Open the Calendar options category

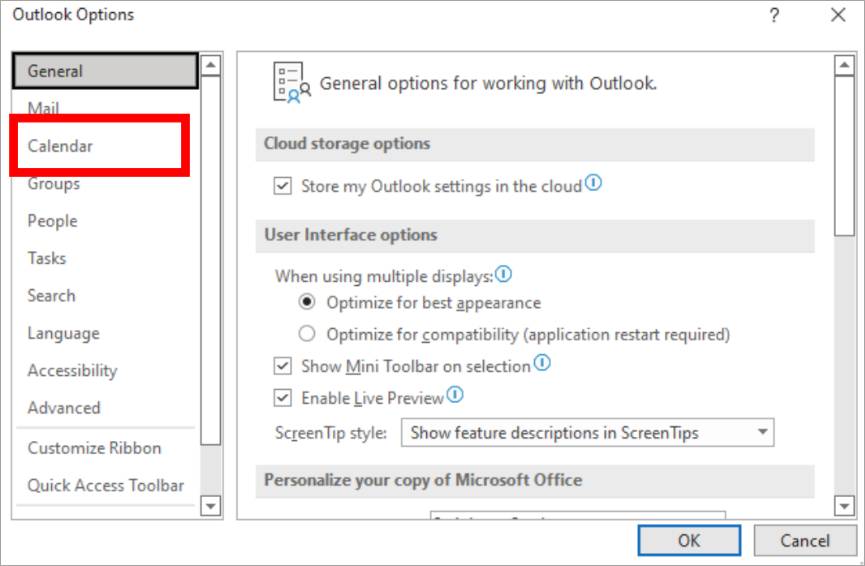click(x=60, y=146)
